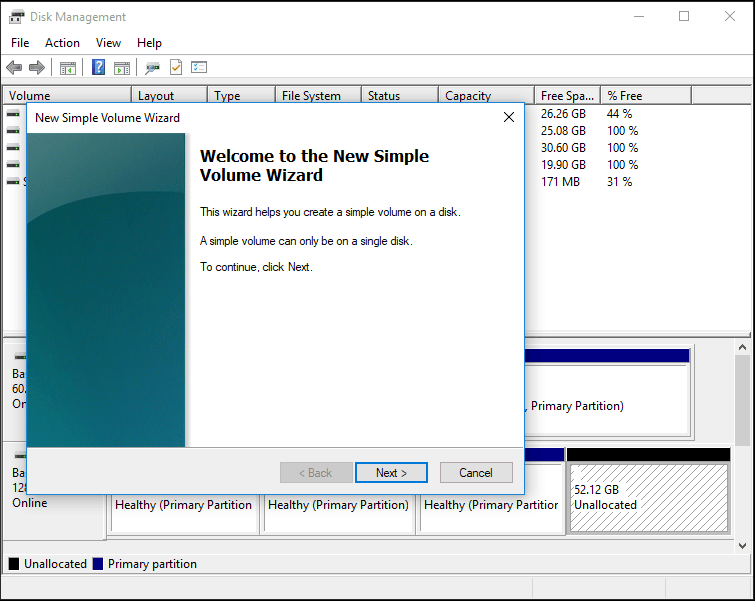The image size is (755, 601).
Task: Sort by the Status column header
Action: click(400, 95)
